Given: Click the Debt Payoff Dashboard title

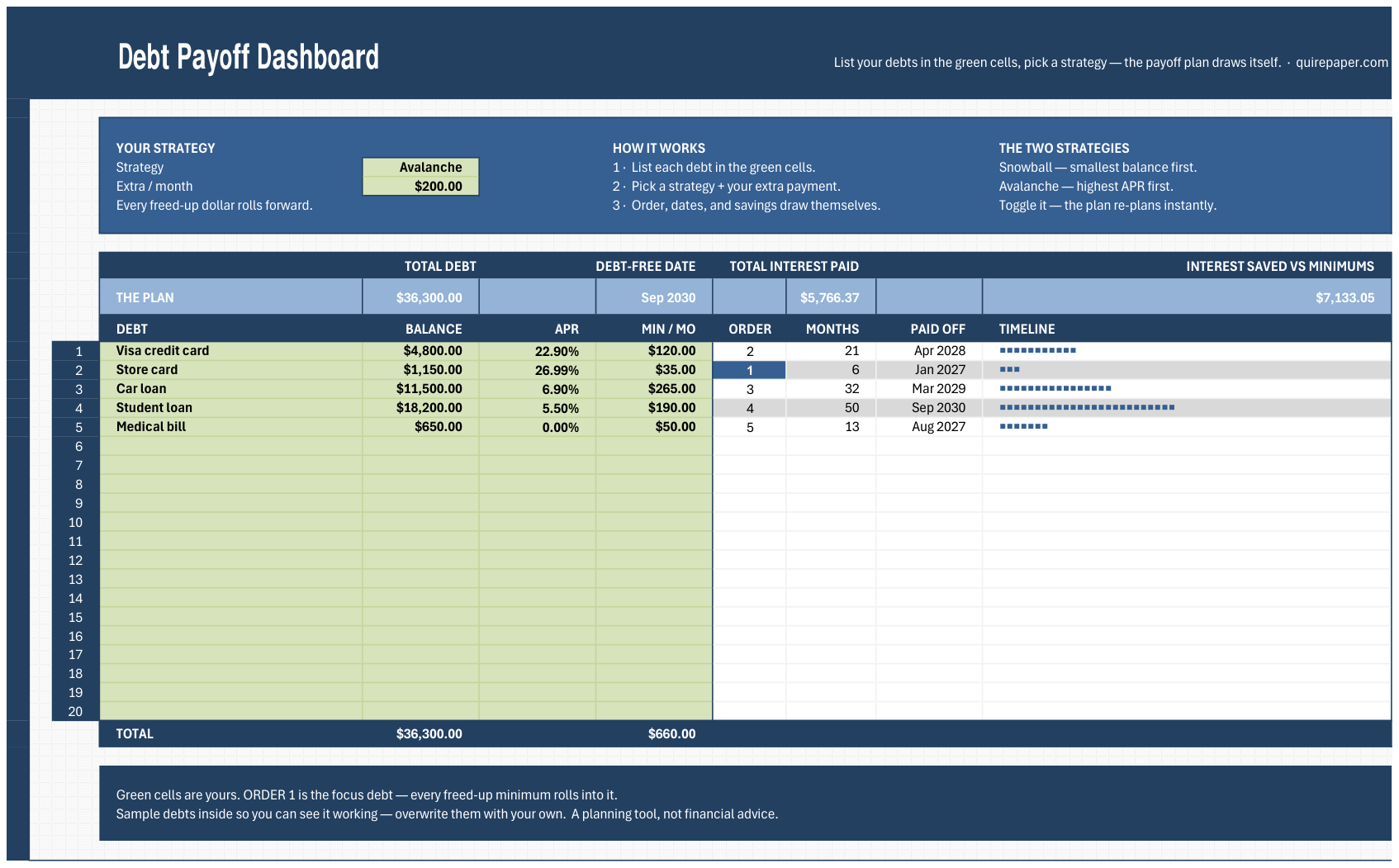Looking at the screenshot, I should click(248, 57).
